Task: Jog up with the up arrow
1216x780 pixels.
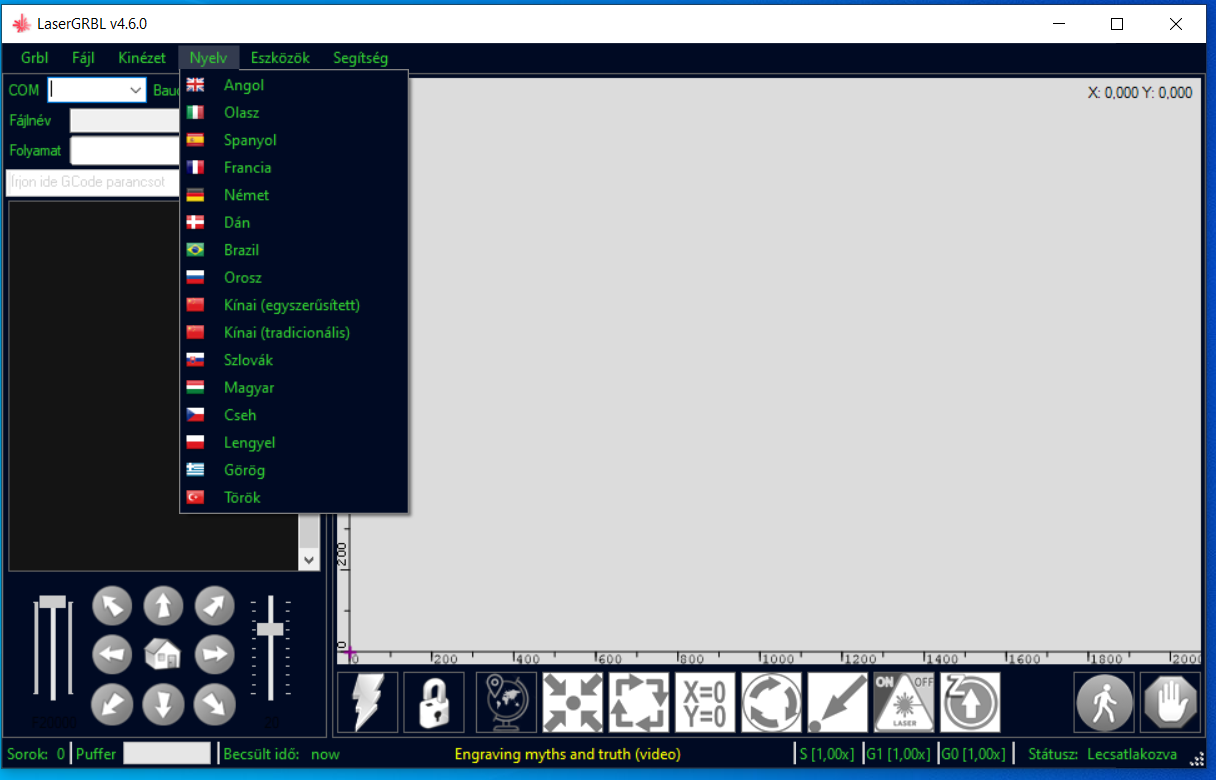Action: [163, 606]
